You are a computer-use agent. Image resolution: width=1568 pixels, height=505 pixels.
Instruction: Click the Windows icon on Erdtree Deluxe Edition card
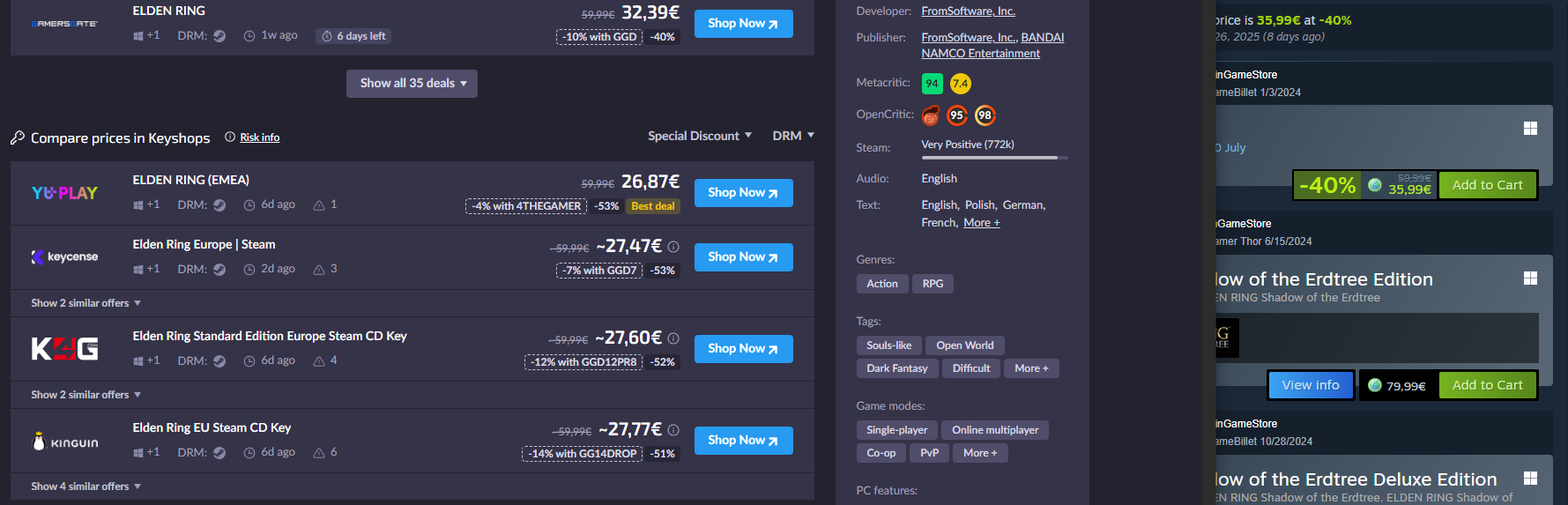(1530, 478)
